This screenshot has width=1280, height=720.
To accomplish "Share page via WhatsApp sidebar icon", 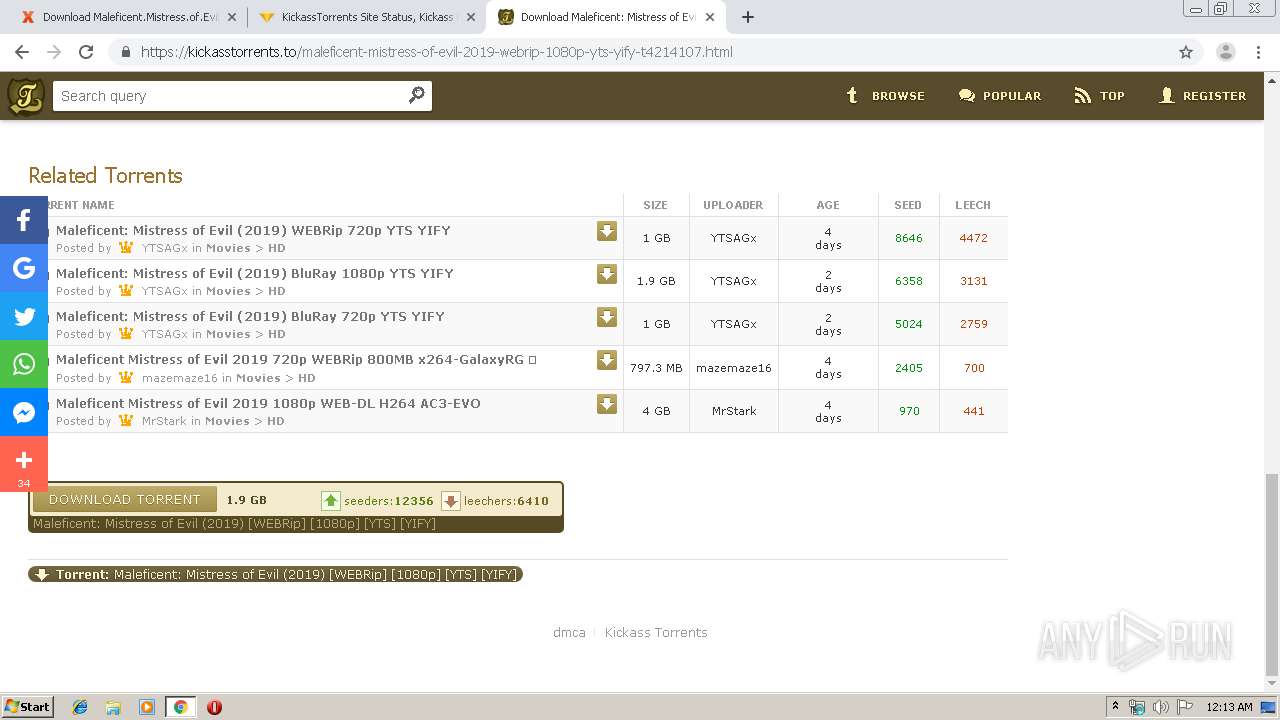I will (24, 364).
